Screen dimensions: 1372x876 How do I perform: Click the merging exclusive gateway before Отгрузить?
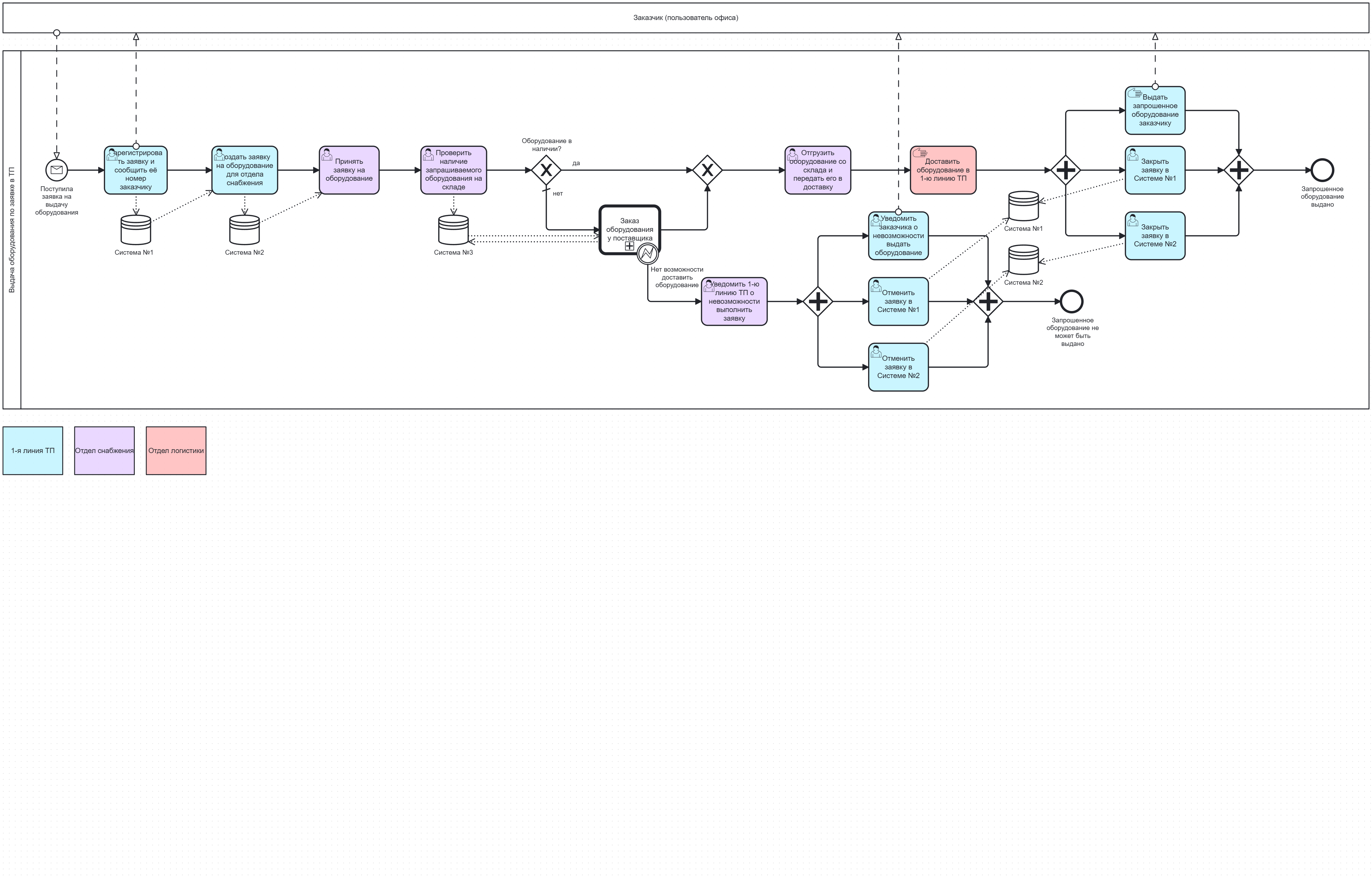707,170
